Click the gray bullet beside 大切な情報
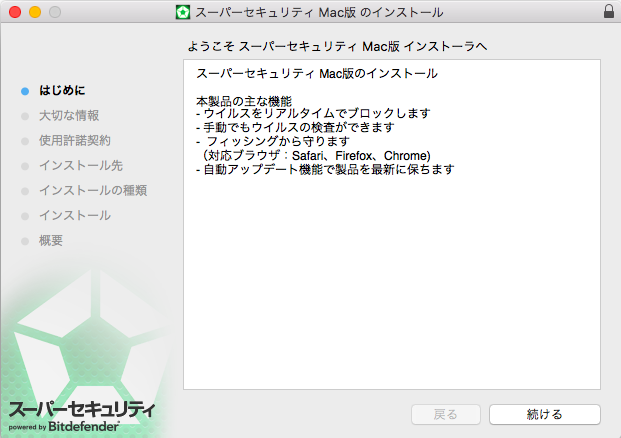Image resolution: width=621 pixels, height=438 pixels. click(25, 116)
